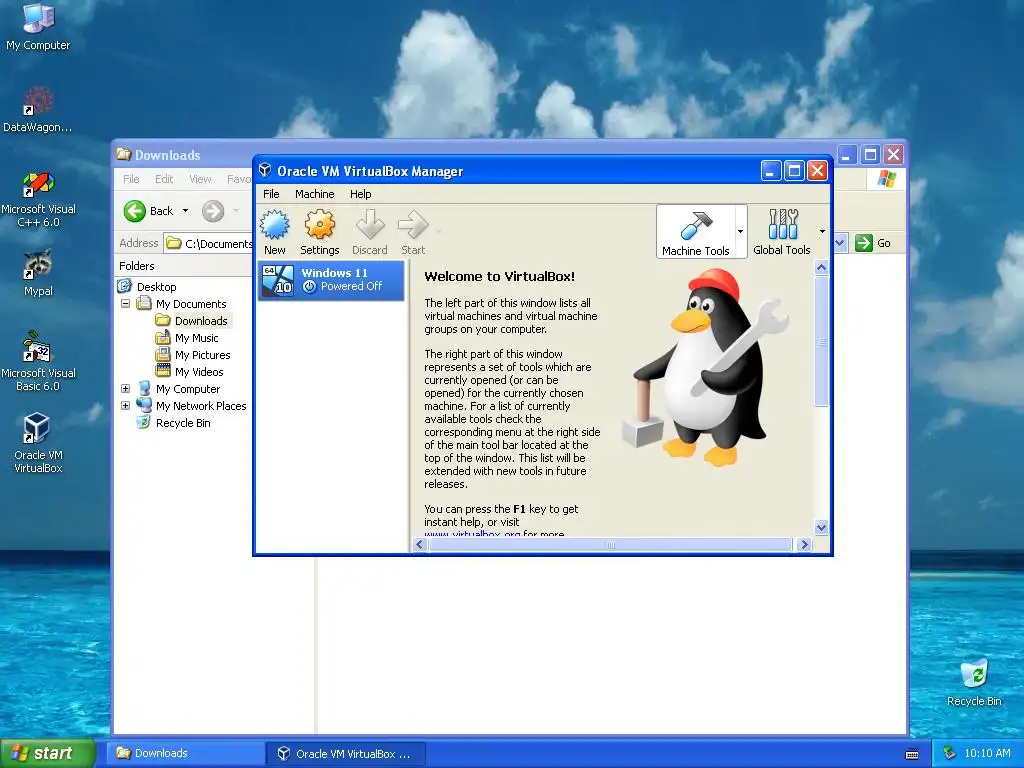Close the Downloads explorer window

pyautogui.click(x=894, y=155)
